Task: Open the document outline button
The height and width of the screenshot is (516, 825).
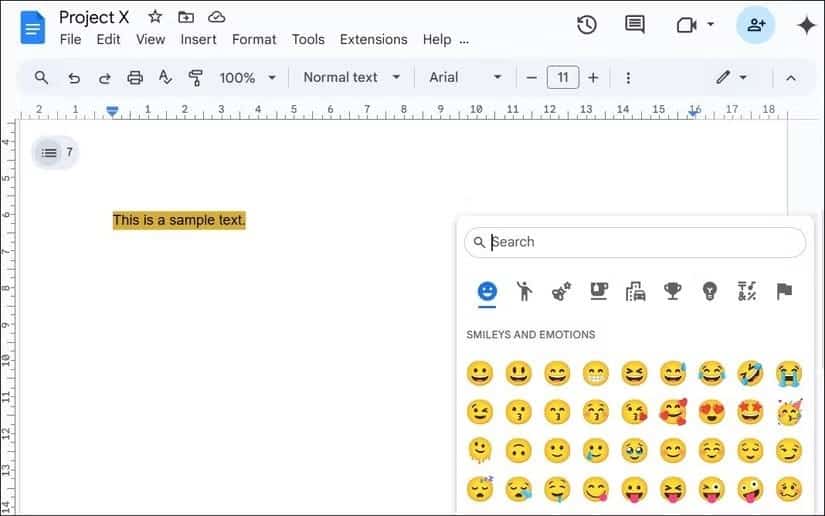Action: pyautogui.click(x=49, y=153)
